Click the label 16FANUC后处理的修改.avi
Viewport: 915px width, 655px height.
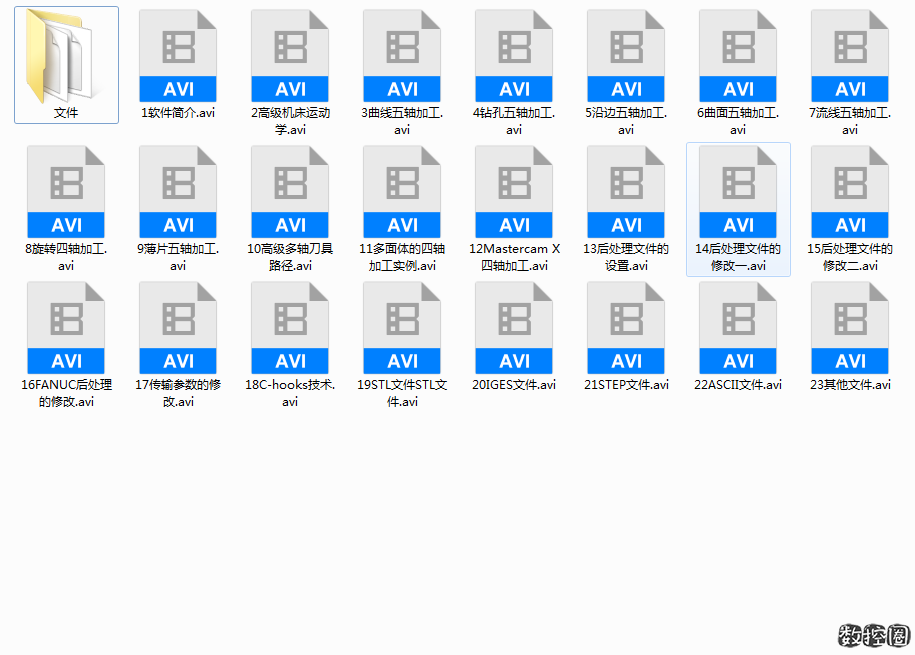click(x=66, y=393)
